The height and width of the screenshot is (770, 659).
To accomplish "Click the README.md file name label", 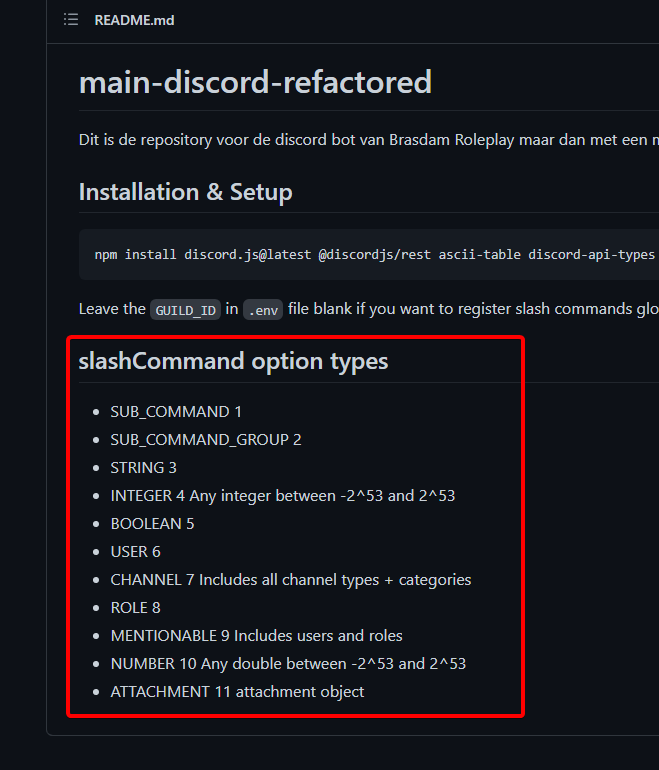I will tap(134, 20).
